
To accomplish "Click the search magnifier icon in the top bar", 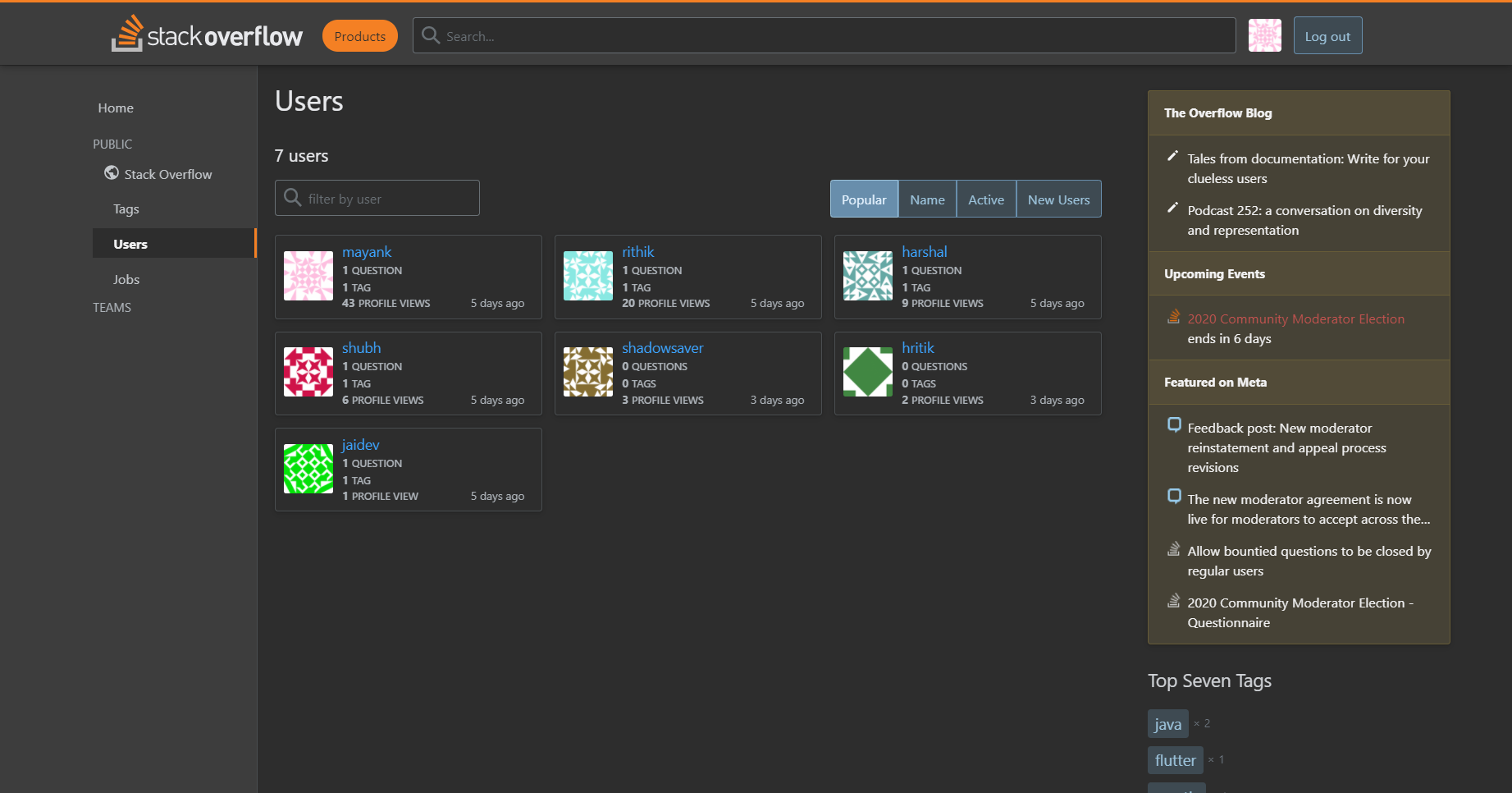I will coord(431,35).
